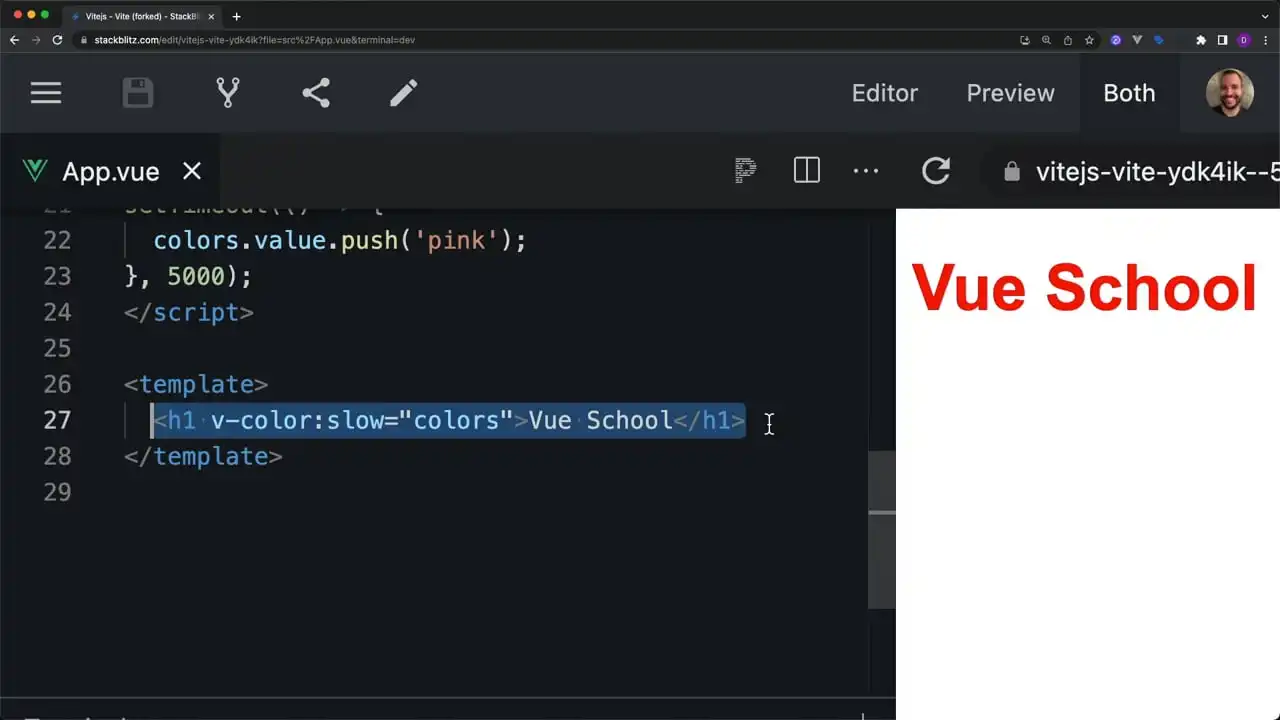The image size is (1280, 720).
Task: Select the App.vue editor tab
Action: point(111,171)
